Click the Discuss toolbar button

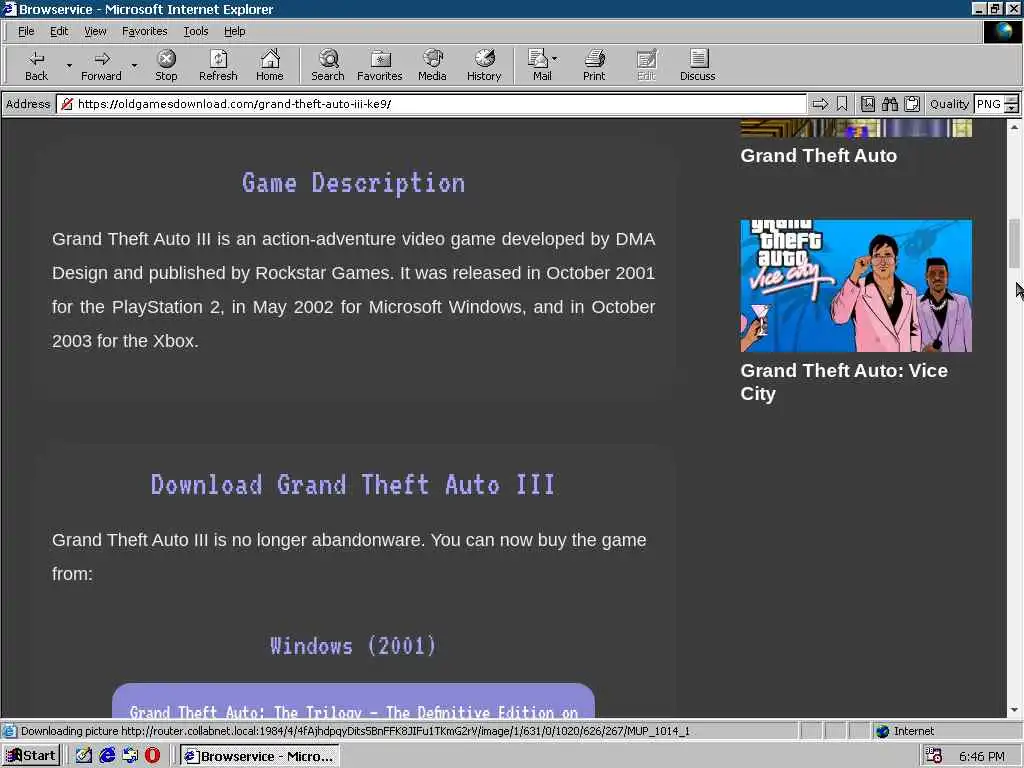coord(697,66)
